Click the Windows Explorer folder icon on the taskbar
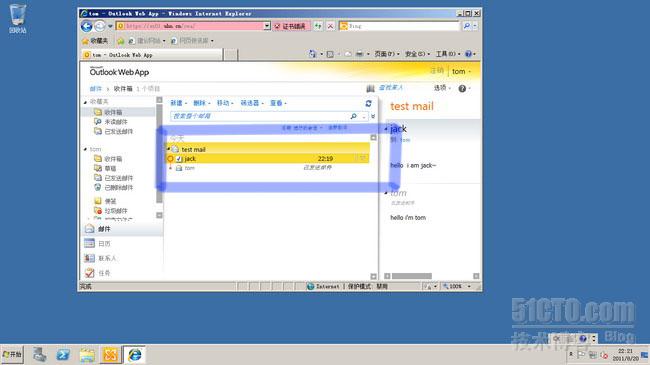This screenshot has height=365, width=650. [x=87, y=355]
